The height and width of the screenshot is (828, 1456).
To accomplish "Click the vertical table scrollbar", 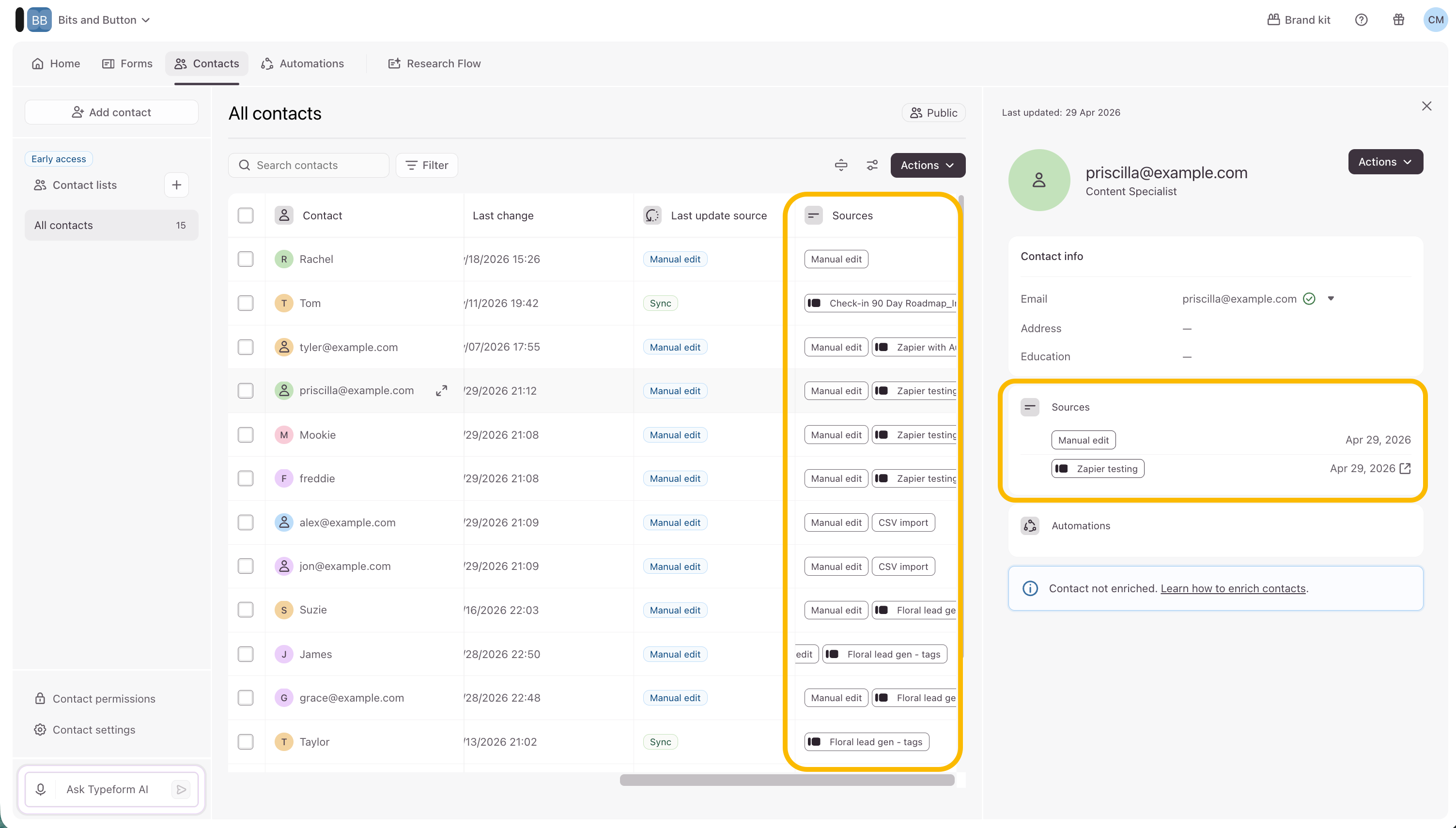I will click(x=960, y=427).
